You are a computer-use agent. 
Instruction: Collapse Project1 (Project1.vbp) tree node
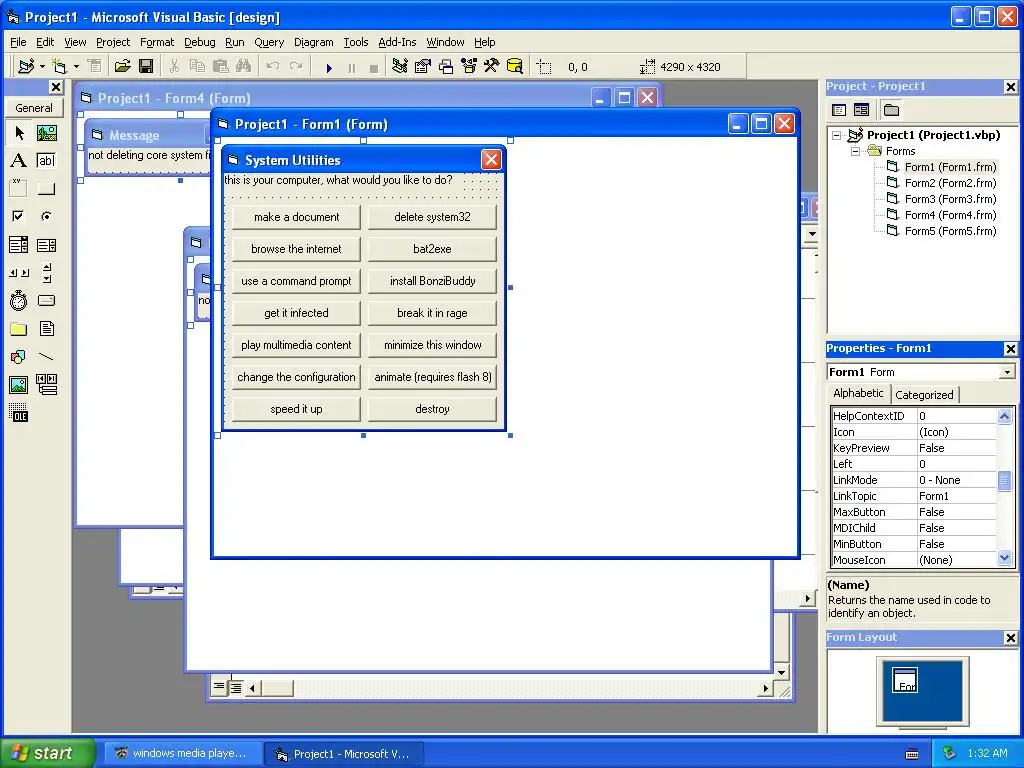(x=837, y=136)
